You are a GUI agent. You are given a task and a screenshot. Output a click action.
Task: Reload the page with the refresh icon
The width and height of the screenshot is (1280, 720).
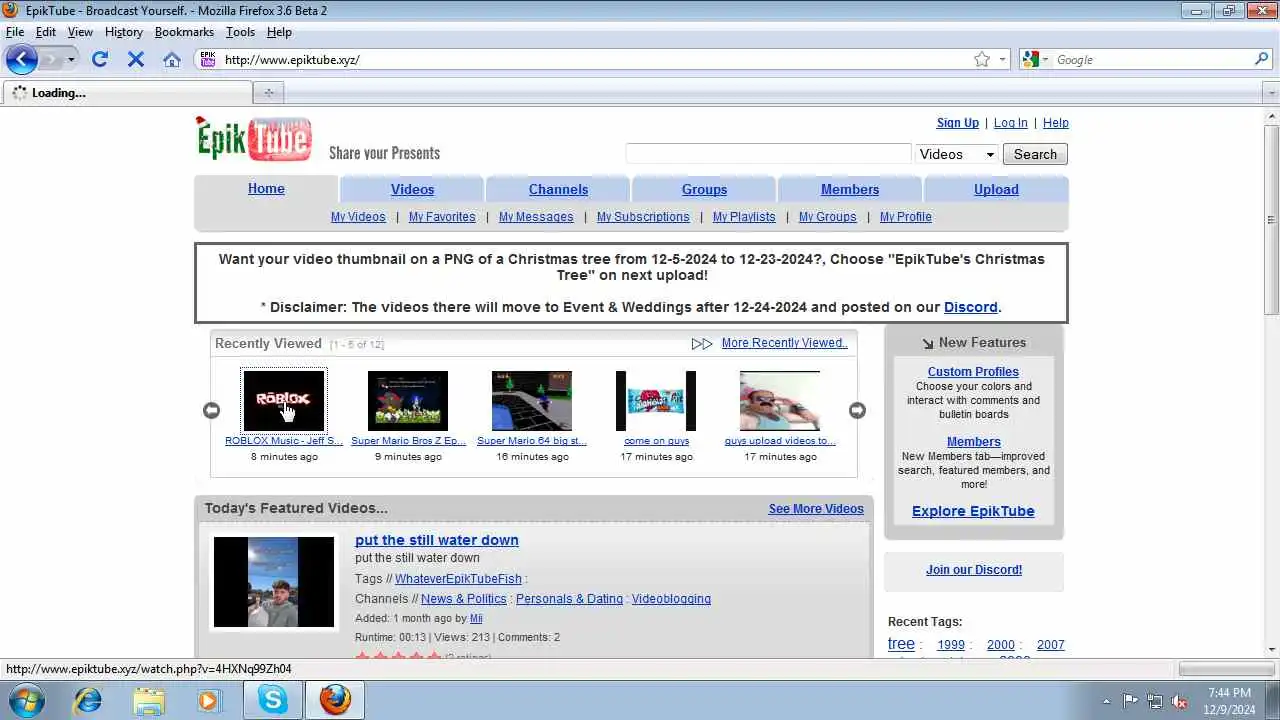pyautogui.click(x=100, y=59)
